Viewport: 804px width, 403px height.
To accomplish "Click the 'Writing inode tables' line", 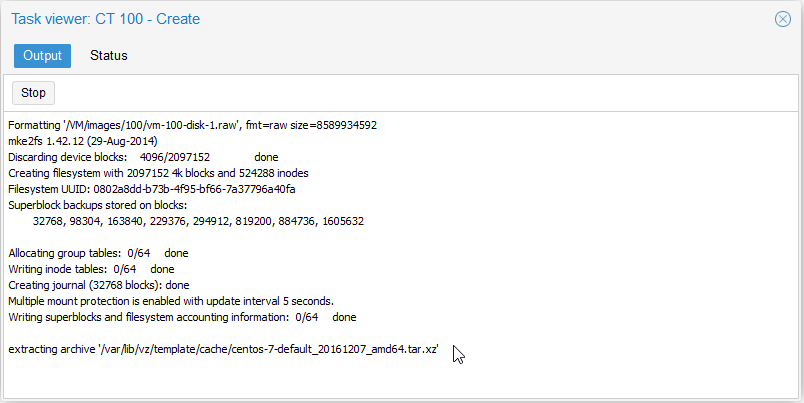I will click(x=91, y=269).
